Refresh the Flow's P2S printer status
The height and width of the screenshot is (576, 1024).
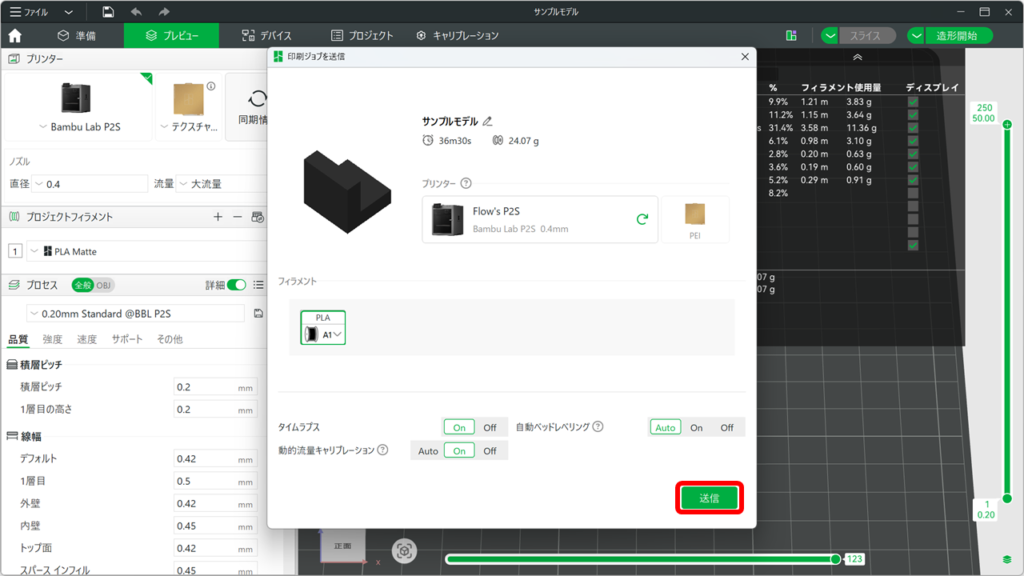click(642, 219)
